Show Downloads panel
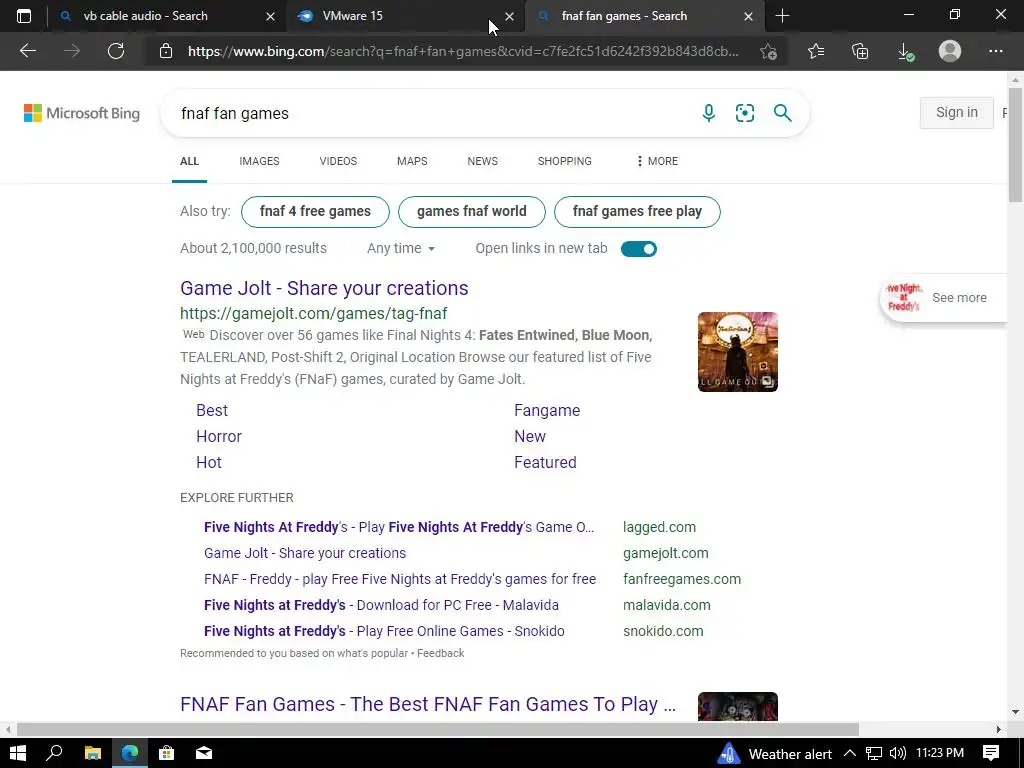1024x768 pixels. 905,51
